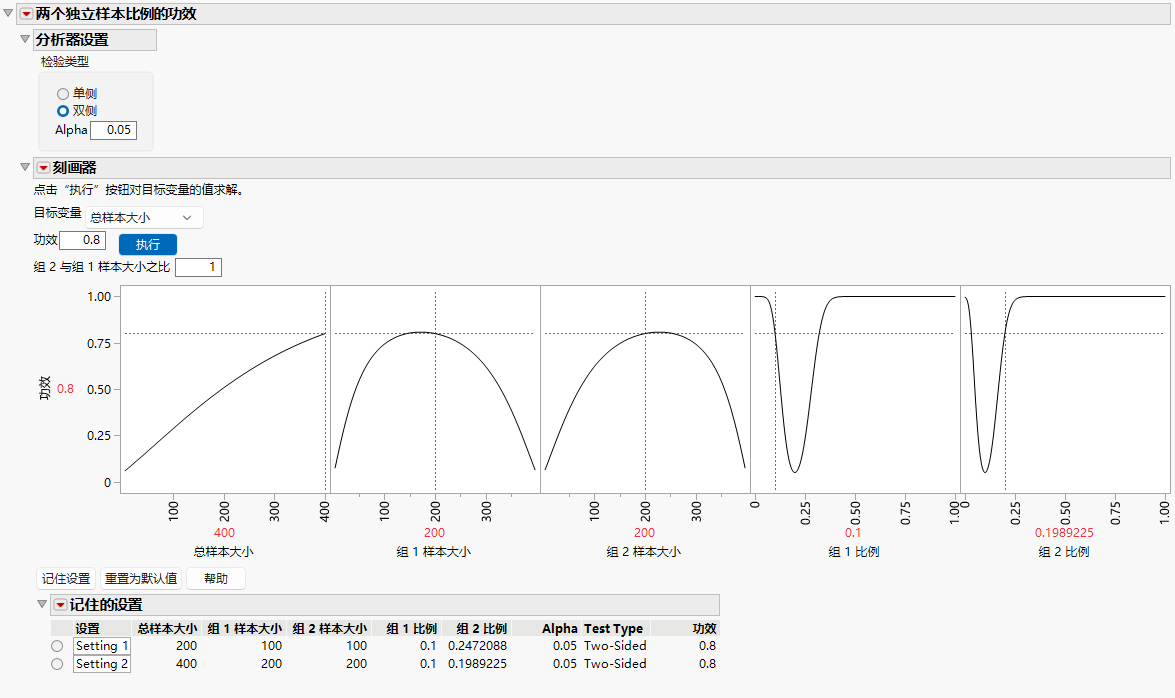Open red triangle menu beside 刻画器

click(43, 167)
